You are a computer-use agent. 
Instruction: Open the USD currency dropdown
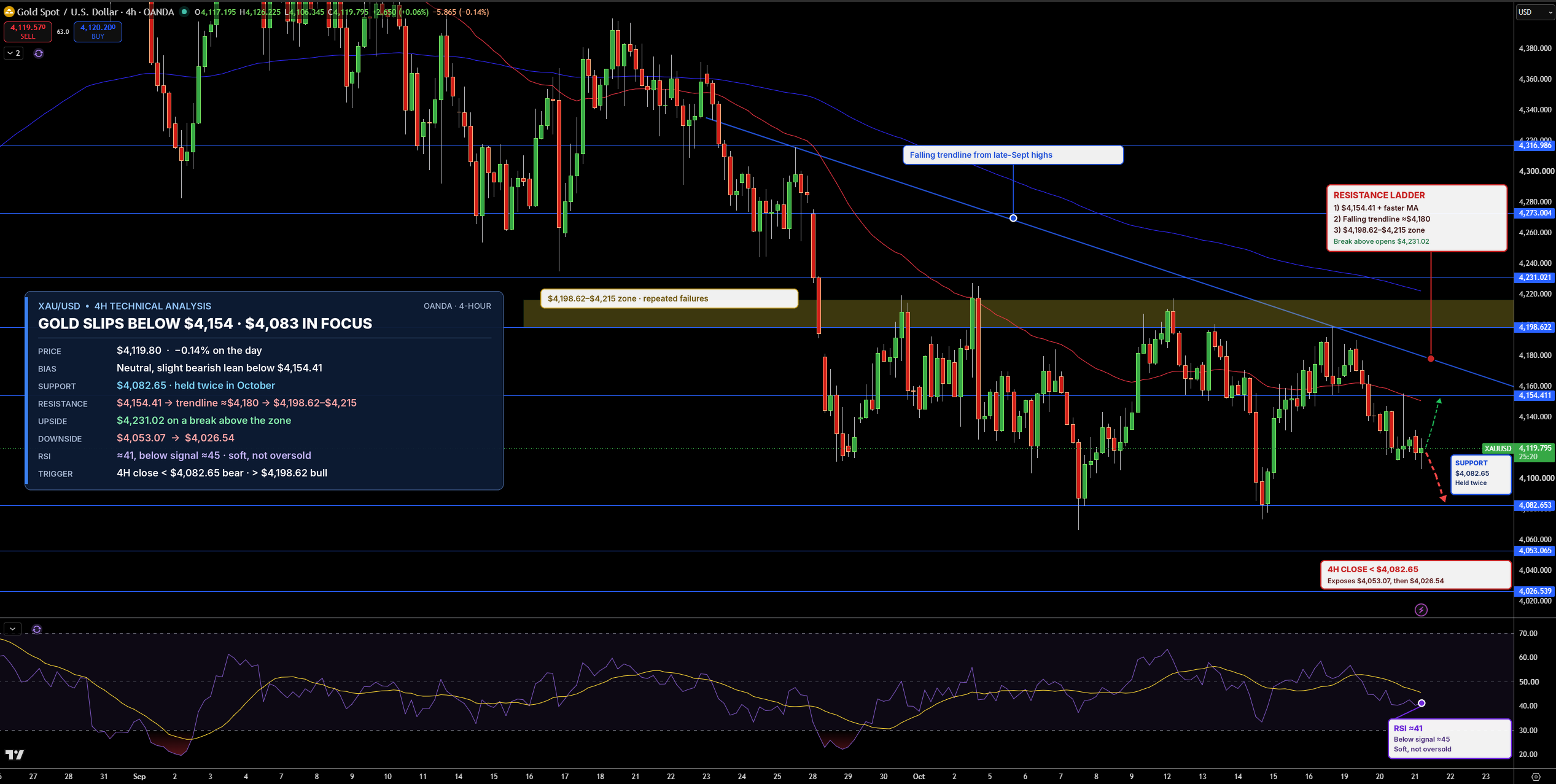[1535, 12]
